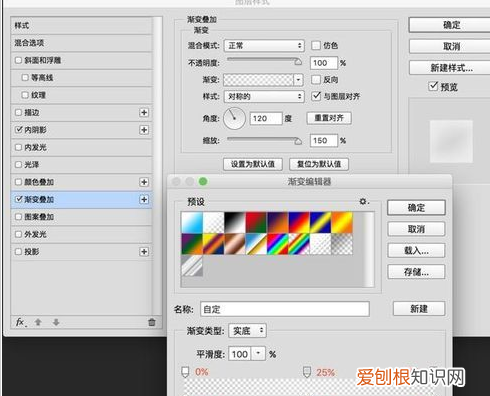Click the 存储... button

(x=416, y=272)
